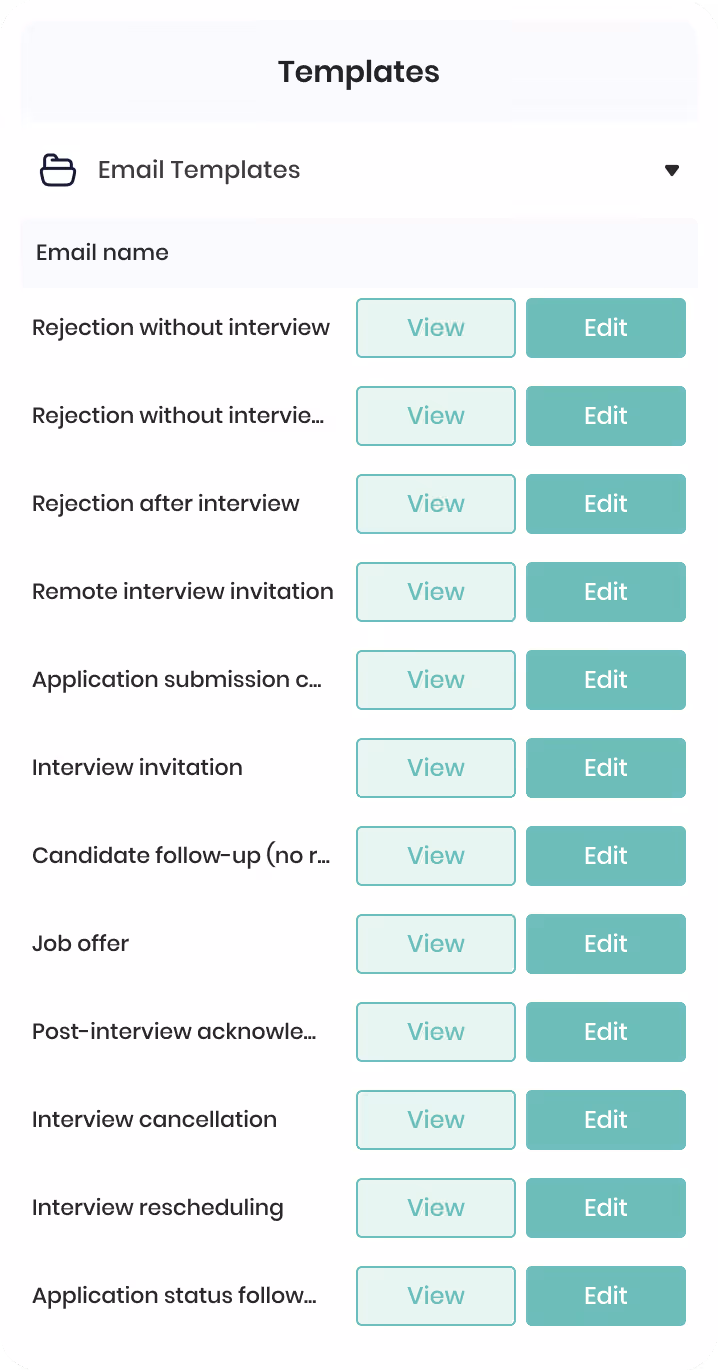Edit the Candidate follow-up template

(606, 856)
